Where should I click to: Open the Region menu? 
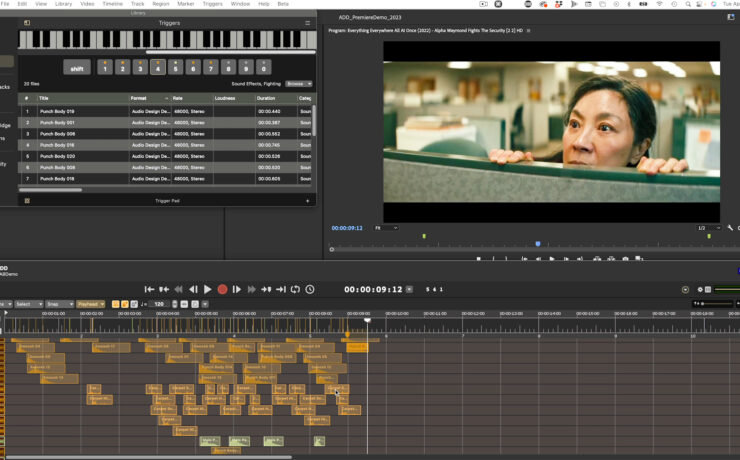[160, 4]
